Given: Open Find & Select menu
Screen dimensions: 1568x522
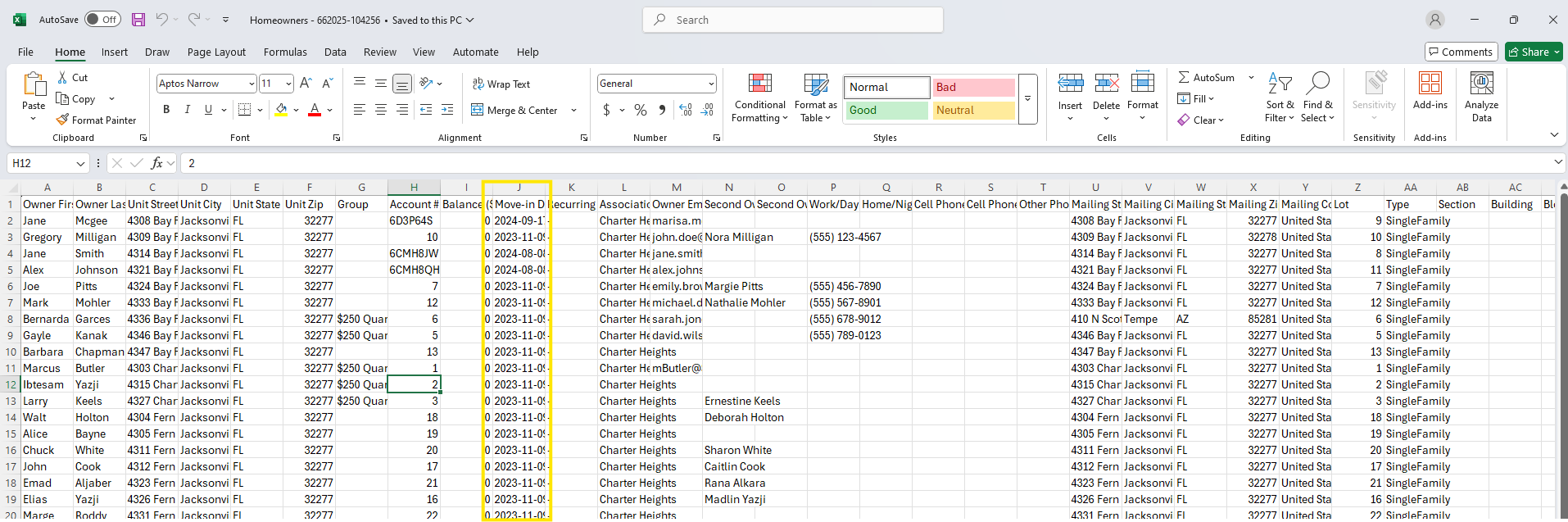Looking at the screenshot, I should [x=1318, y=98].
